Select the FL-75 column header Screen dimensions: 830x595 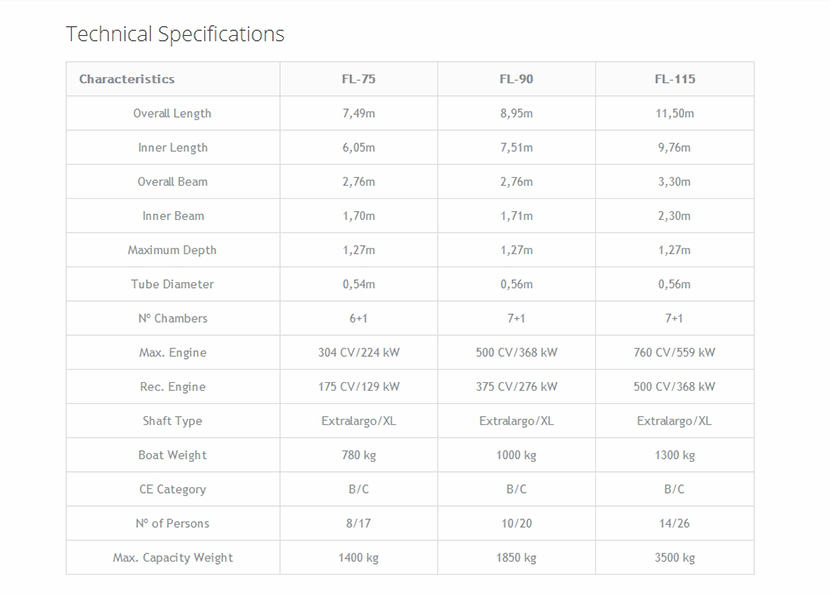click(x=358, y=79)
